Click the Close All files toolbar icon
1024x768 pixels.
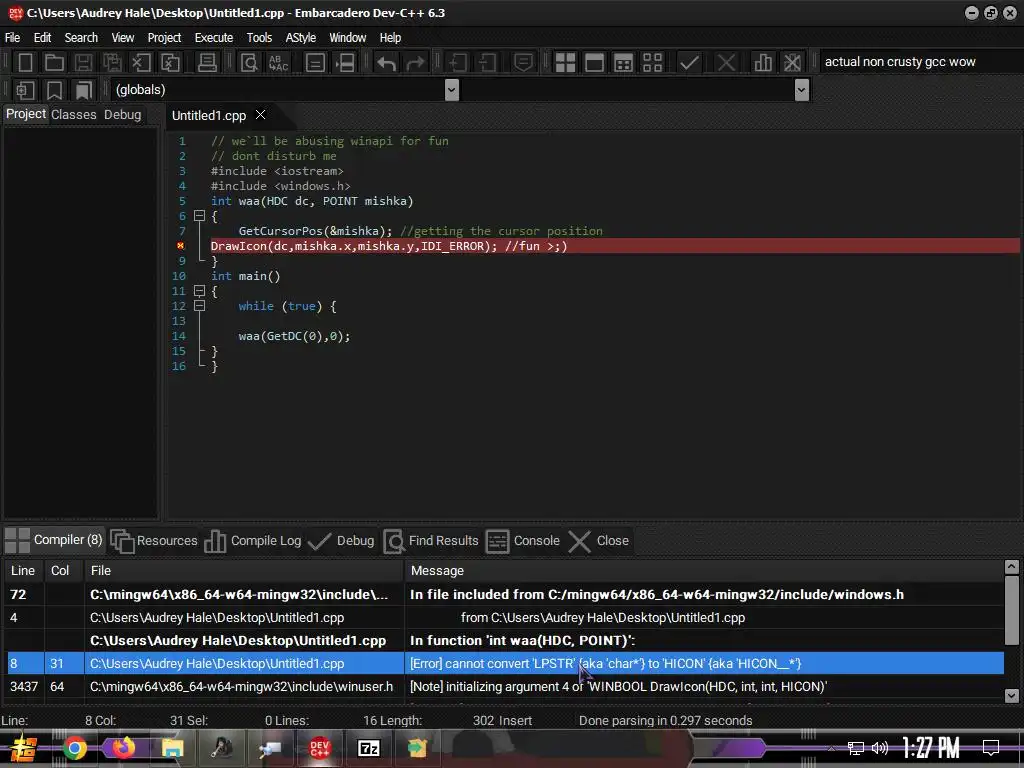(x=170, y=63)
